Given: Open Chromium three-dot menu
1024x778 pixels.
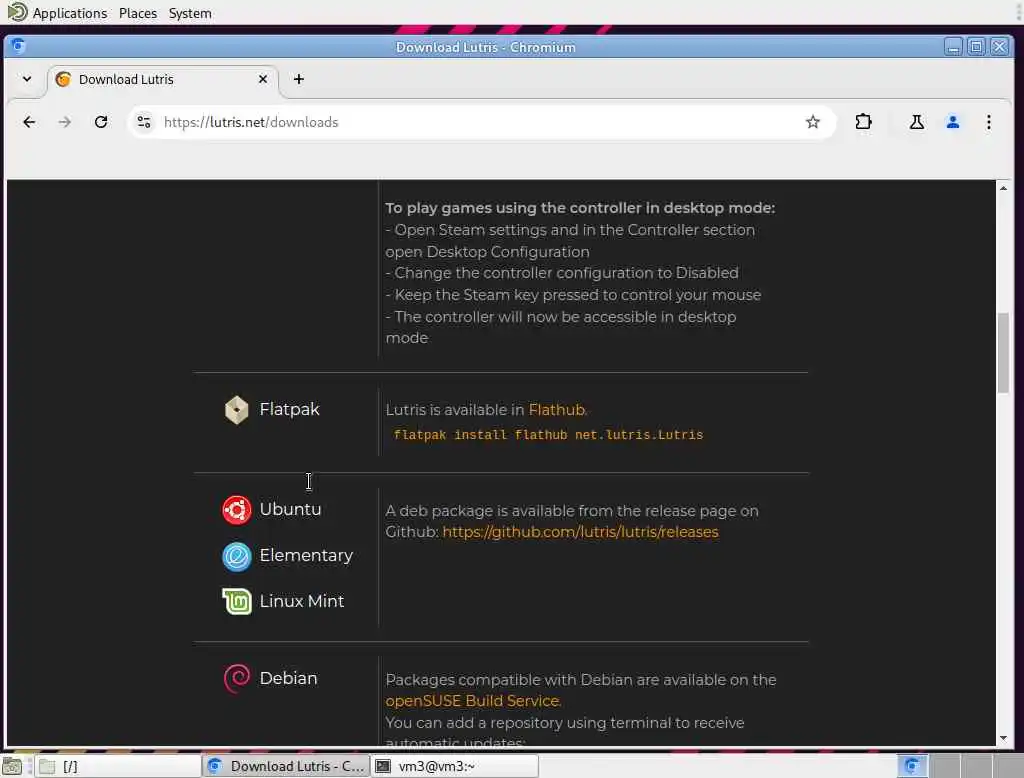Looking at the screenshot, I should pos(989,122).
